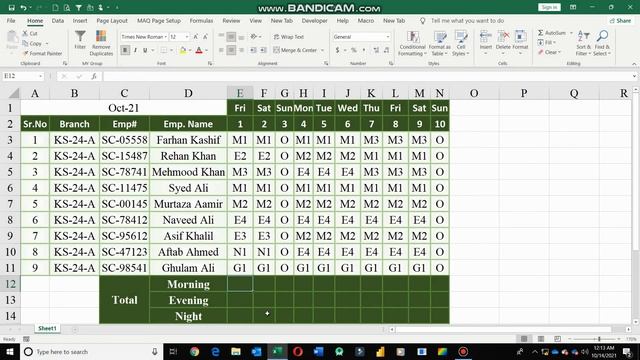The image size is (640, 360).
Task: Expand the formula bar chevron
Action: pyautogui.click(x=634, y=76)
